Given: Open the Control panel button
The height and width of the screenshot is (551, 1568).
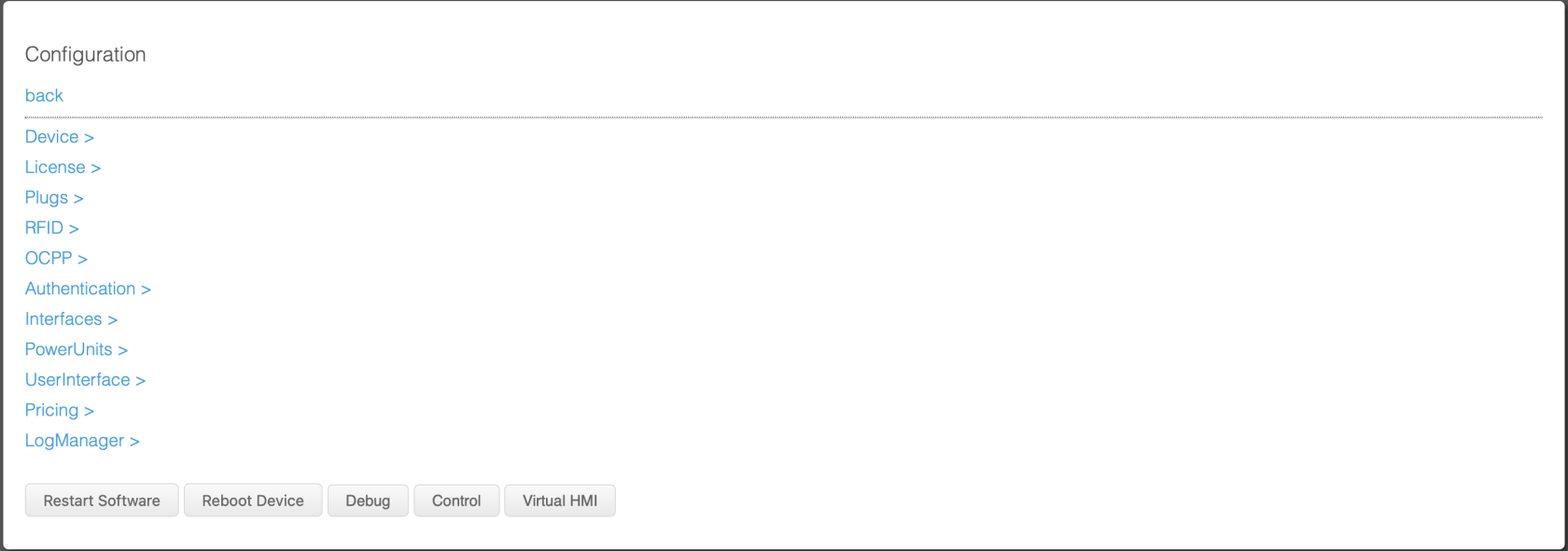Looking at the screenshot, I should click(x=456, y=501).
